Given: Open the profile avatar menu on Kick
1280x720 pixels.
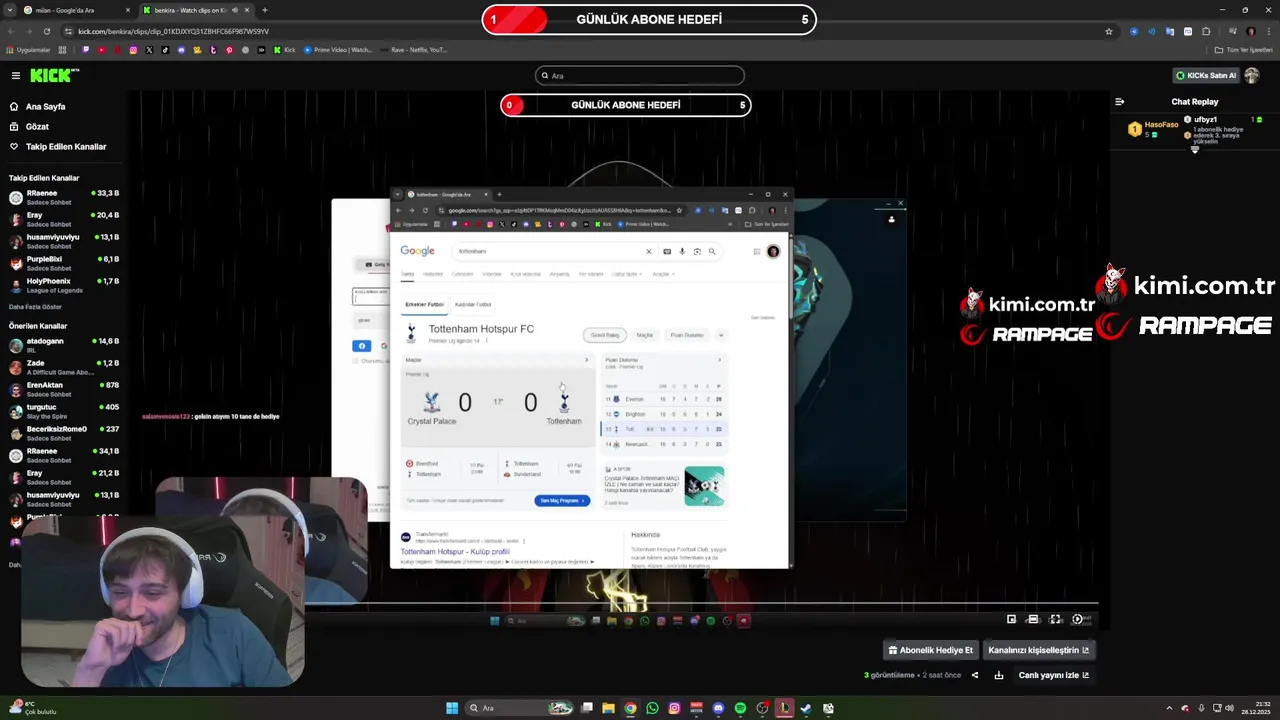Looking at the screenshot, I should click(x=1252, y=75).
